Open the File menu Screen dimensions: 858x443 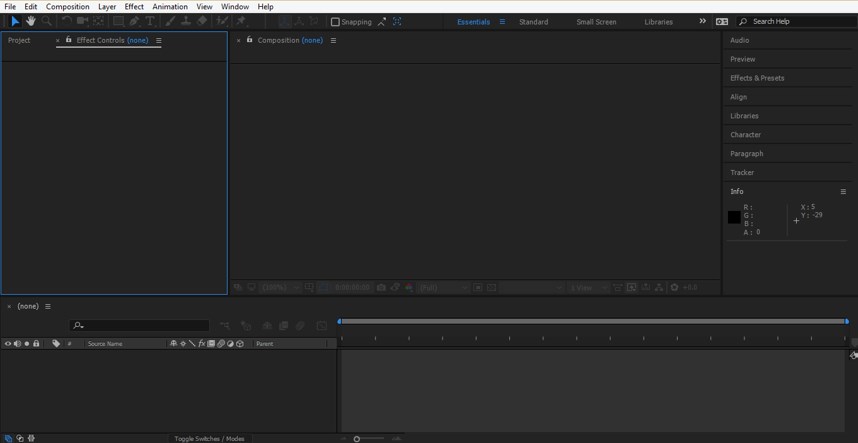pyautogui.click(x=10, y=7)
